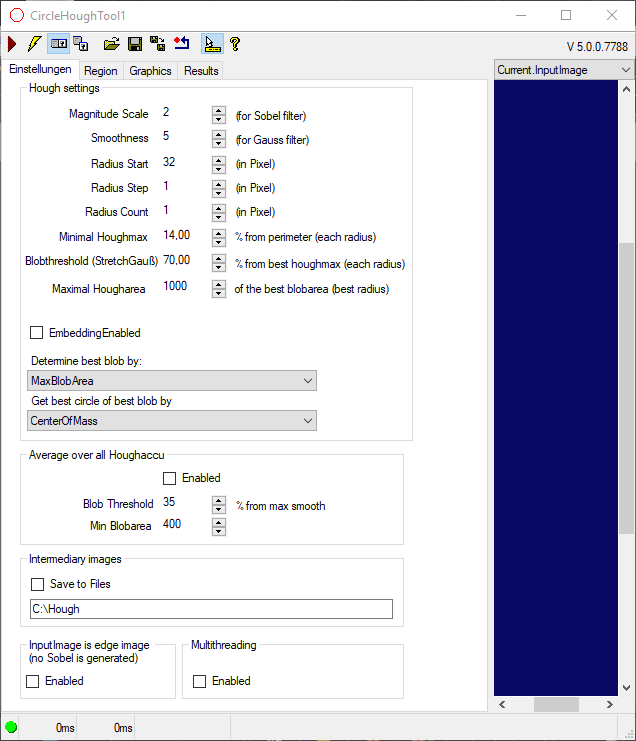Click the double floppy disk copy icon
636x741 pixels.
coord(157,44)
